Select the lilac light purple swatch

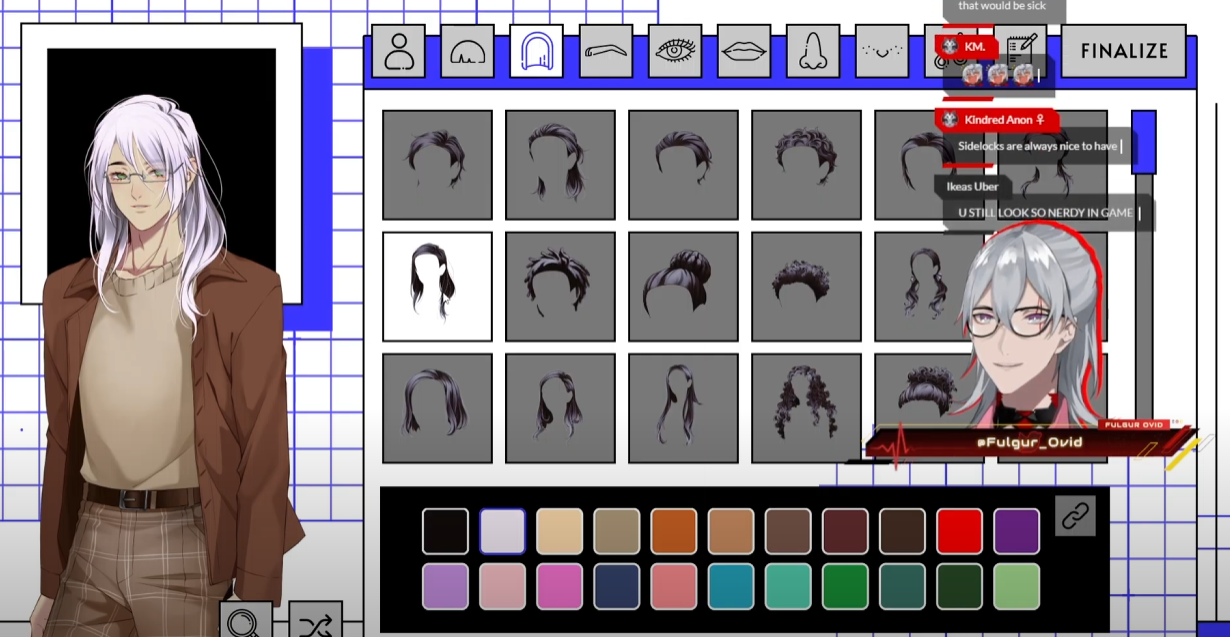coord(445,587)
